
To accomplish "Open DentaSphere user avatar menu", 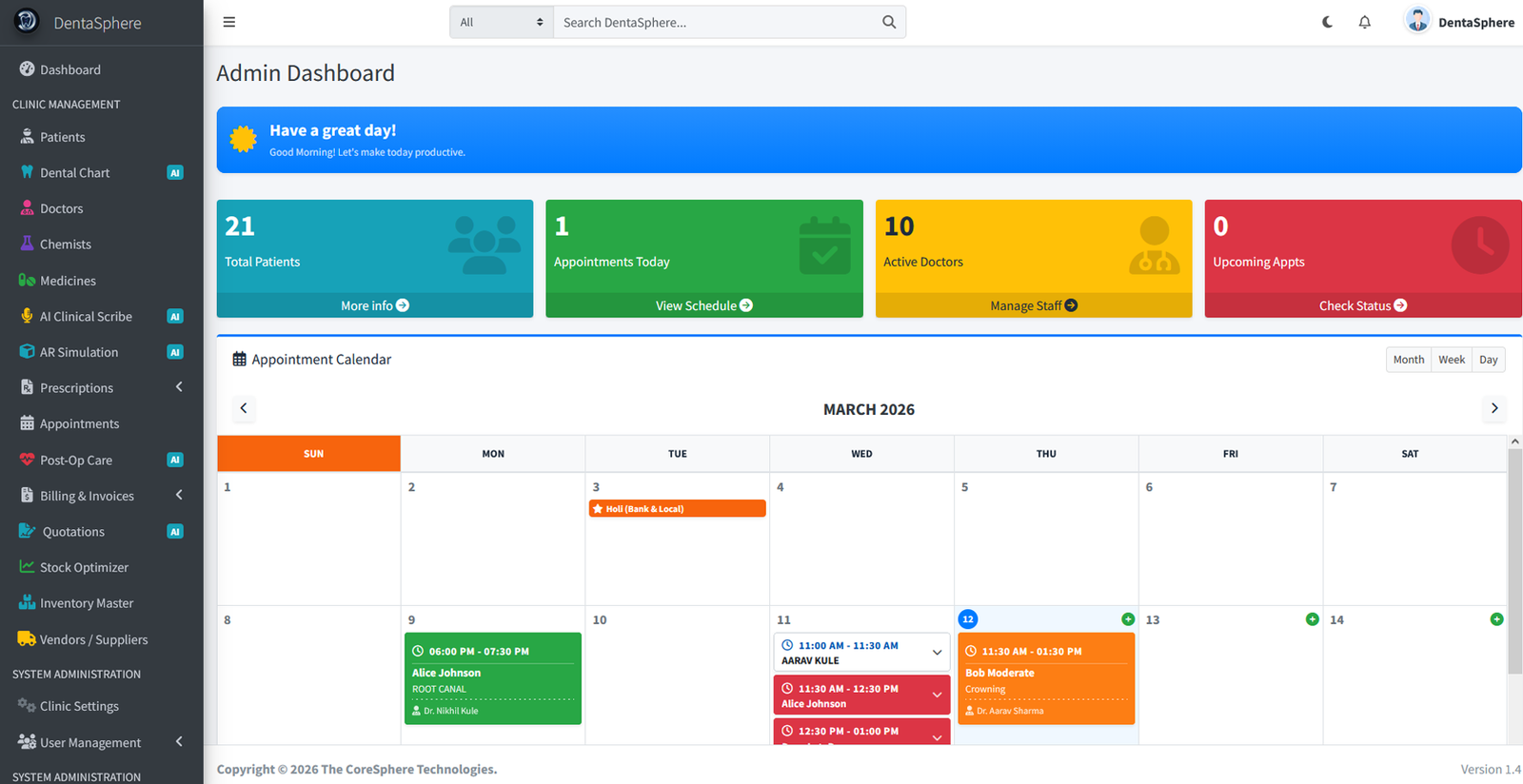I will (x=1459, y=21).
